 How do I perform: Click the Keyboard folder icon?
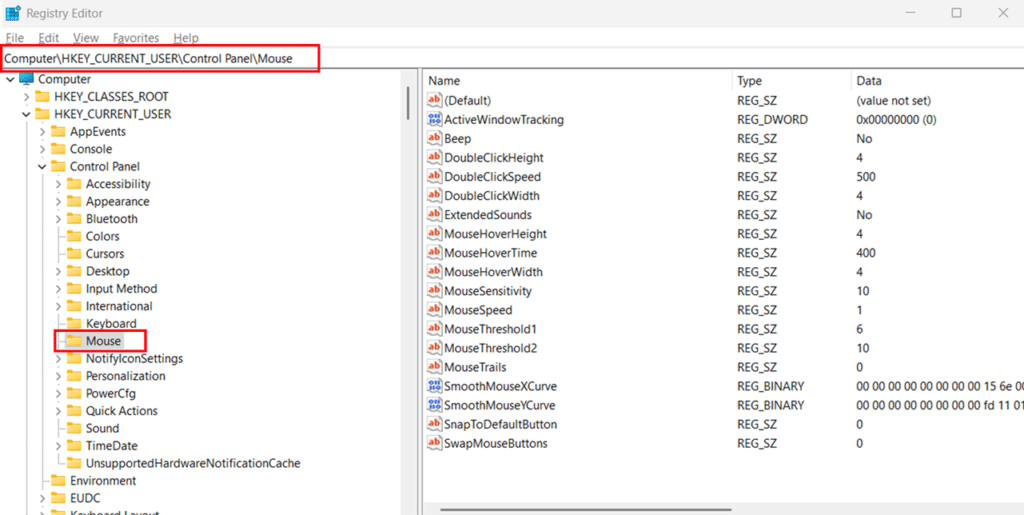(x=74, y=323)
